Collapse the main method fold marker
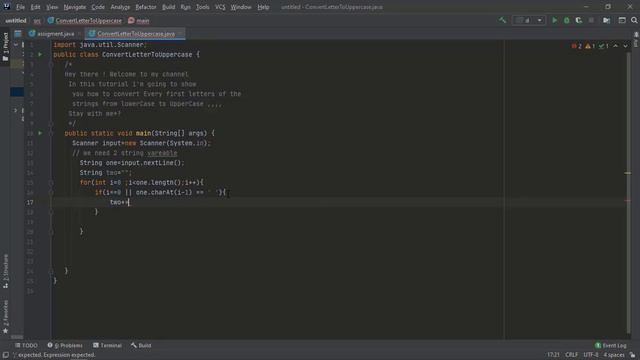Viewport: 640px width, 360px height. [51, 133]
